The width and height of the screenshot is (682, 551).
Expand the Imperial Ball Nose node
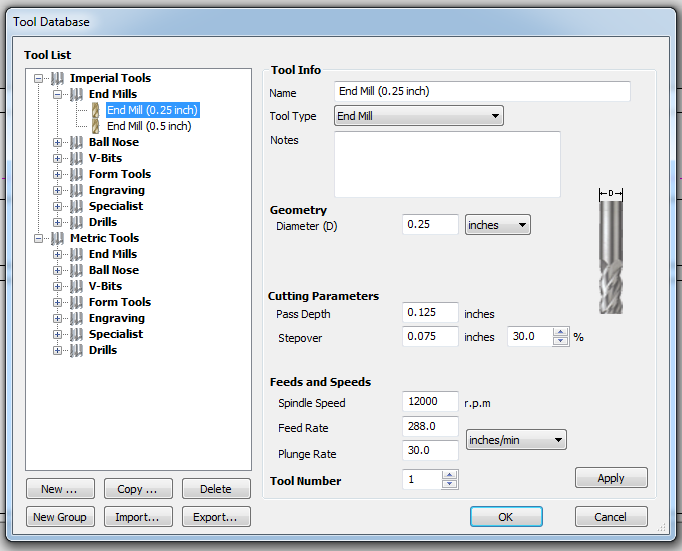click(x=57, y=143)
